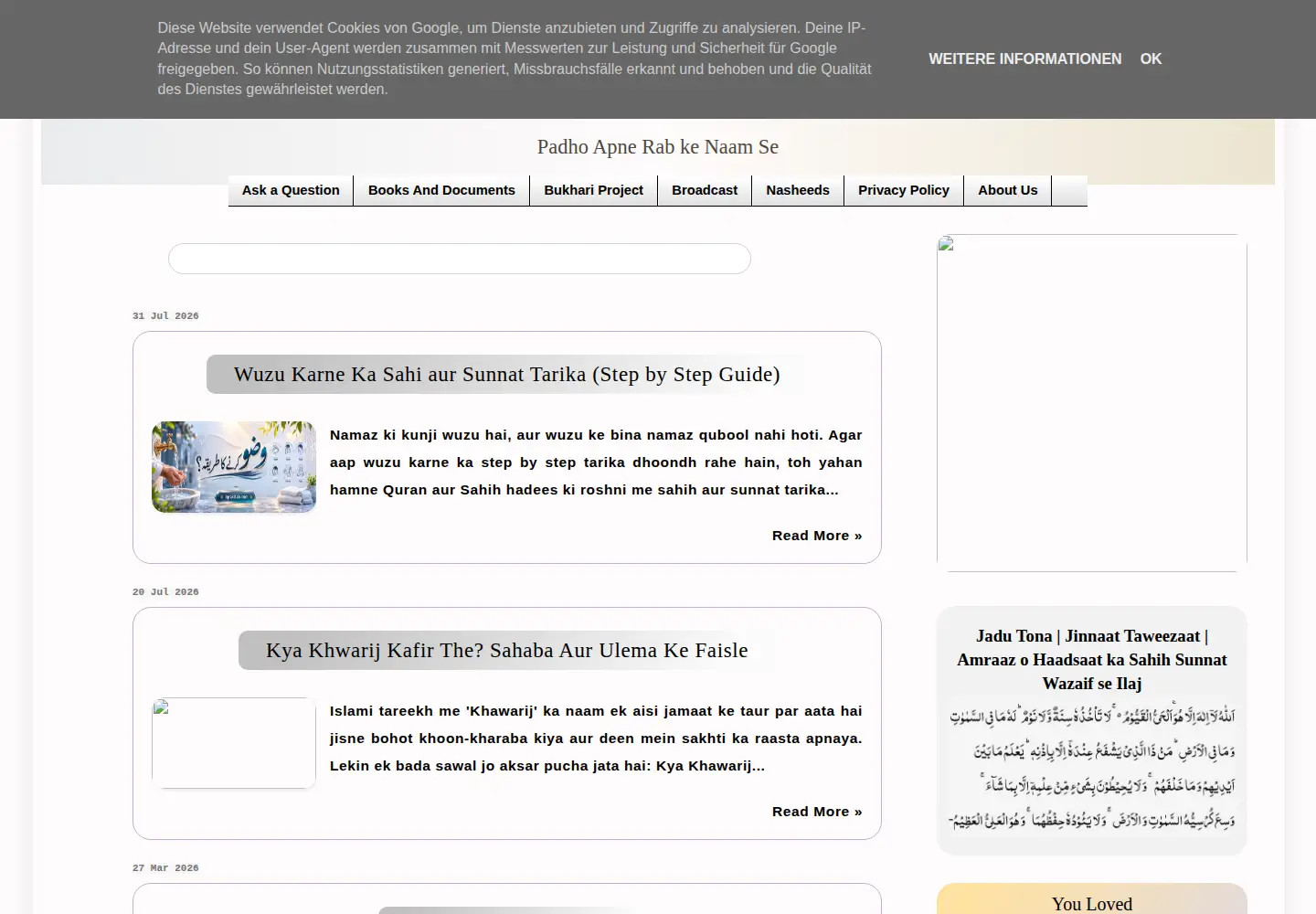This screenshot has height=914, width=1316.
Task: Open the Wuzu Karne Ka Sahi post title
Action: (507, 374)
